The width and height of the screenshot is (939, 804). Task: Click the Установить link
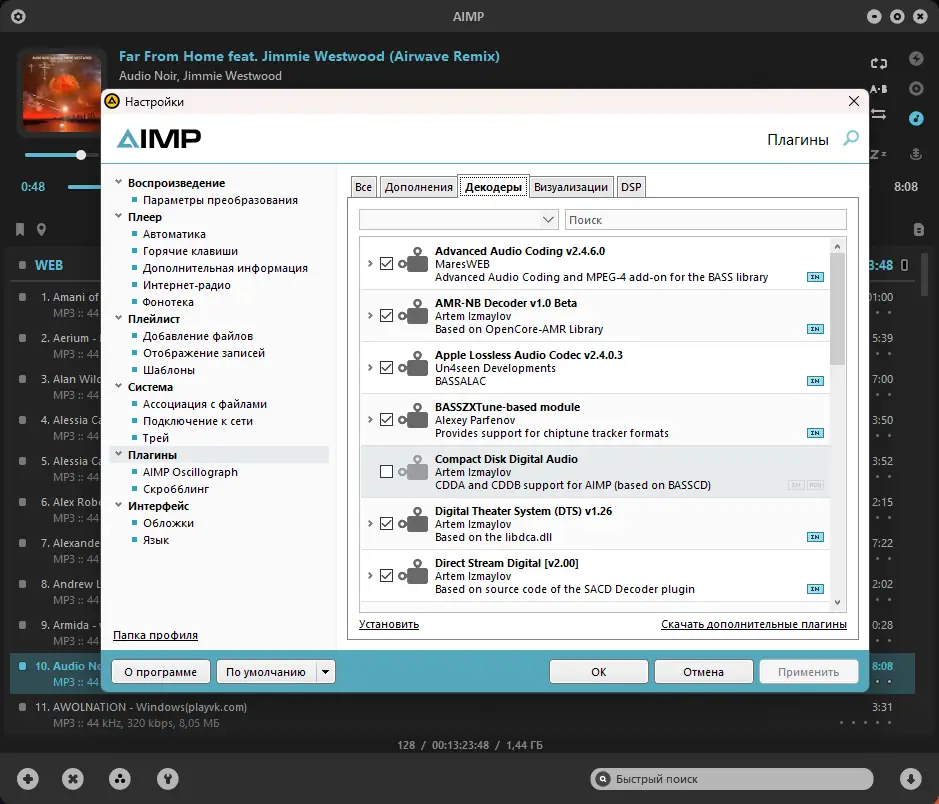click(389, 624)
